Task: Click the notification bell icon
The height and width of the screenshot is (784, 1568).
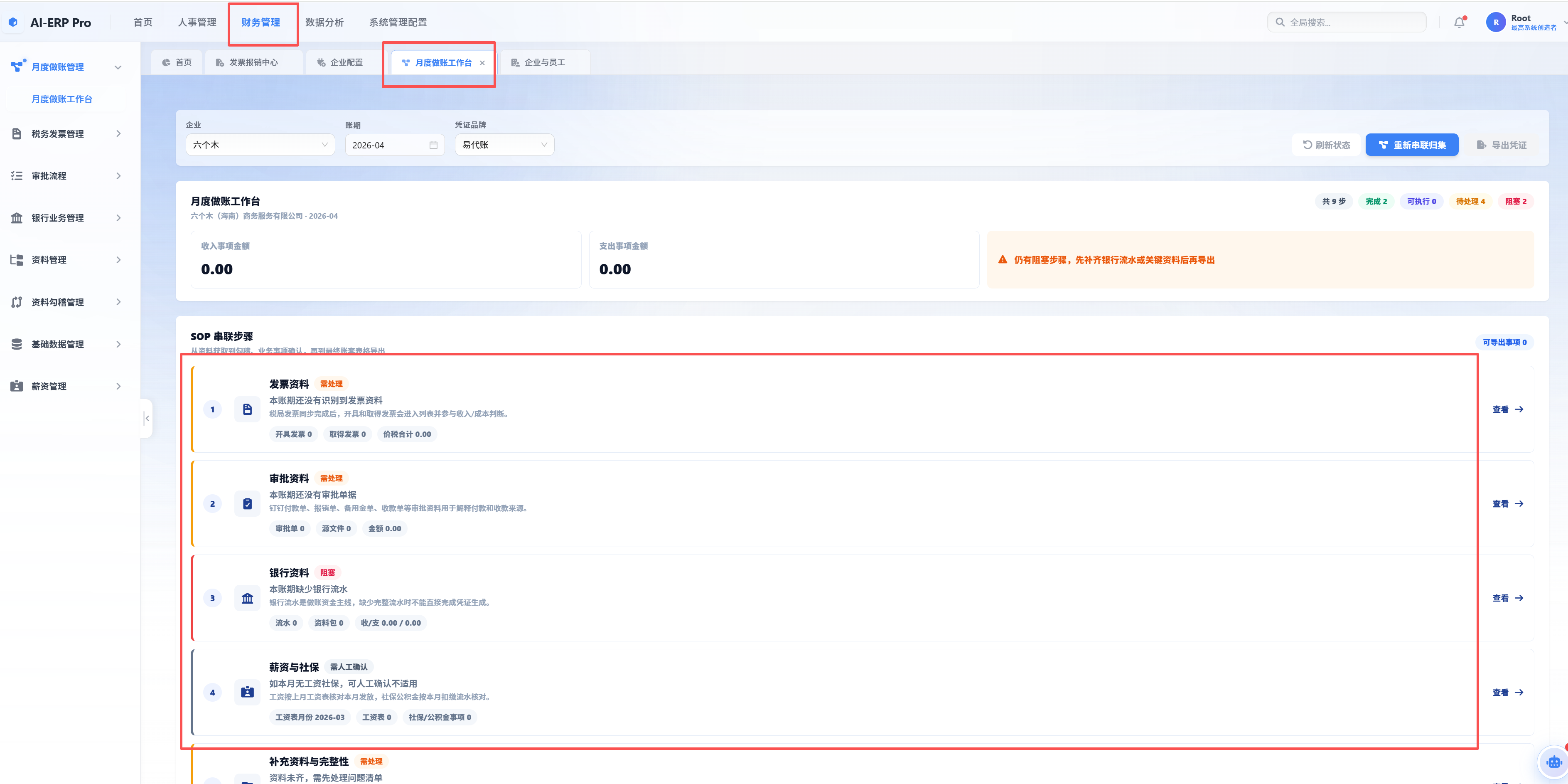Action: click(x=1459, y=22)
